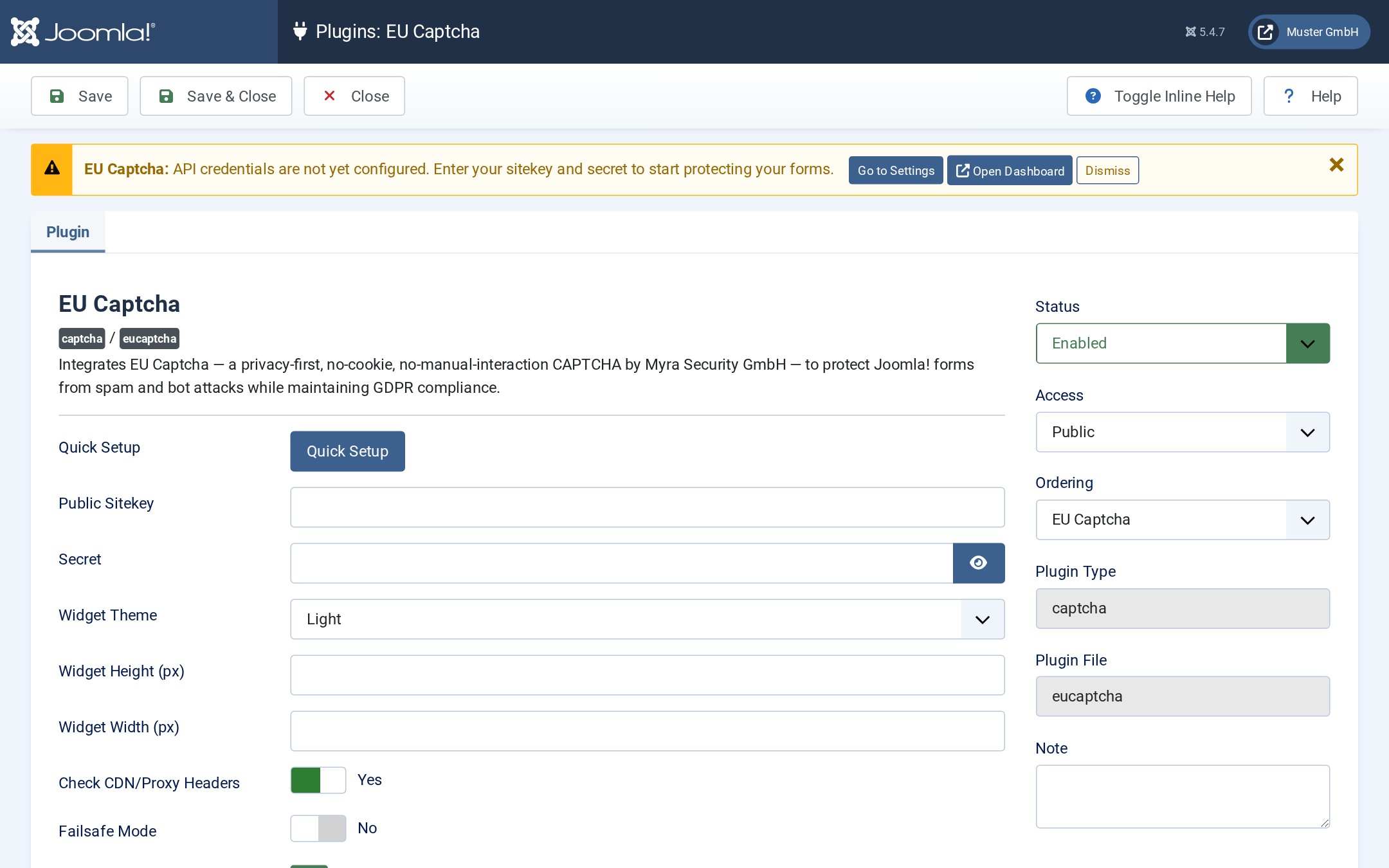Toggle the Failsafe Mode switch
Screen dimensions: 1389x868
tap(318, 828)
